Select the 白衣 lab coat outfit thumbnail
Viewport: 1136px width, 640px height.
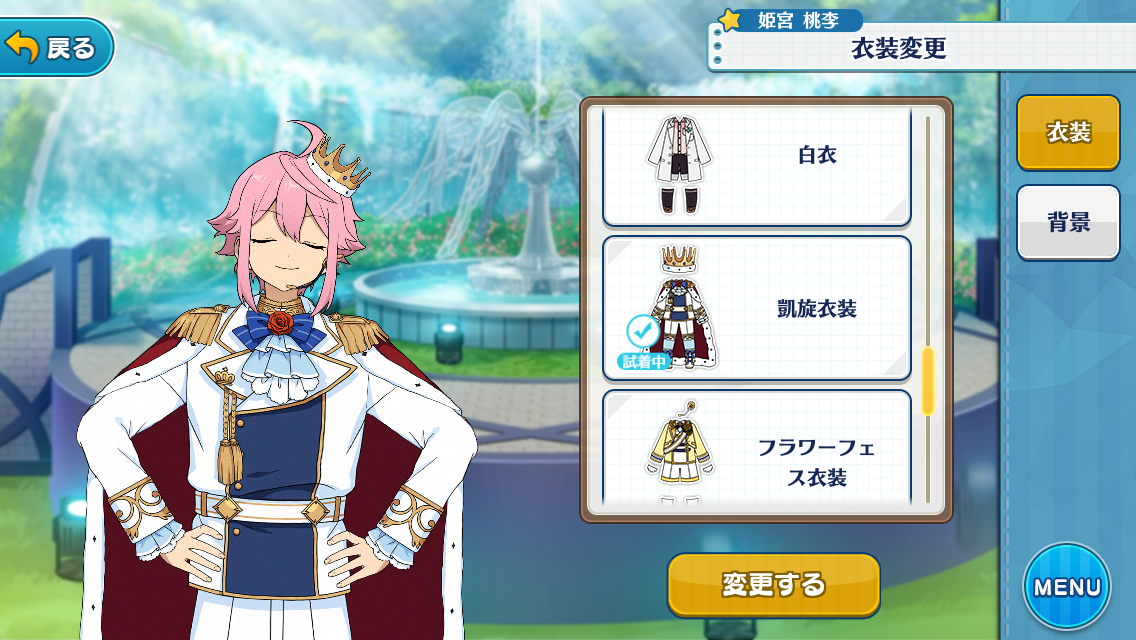pos(680,165)
